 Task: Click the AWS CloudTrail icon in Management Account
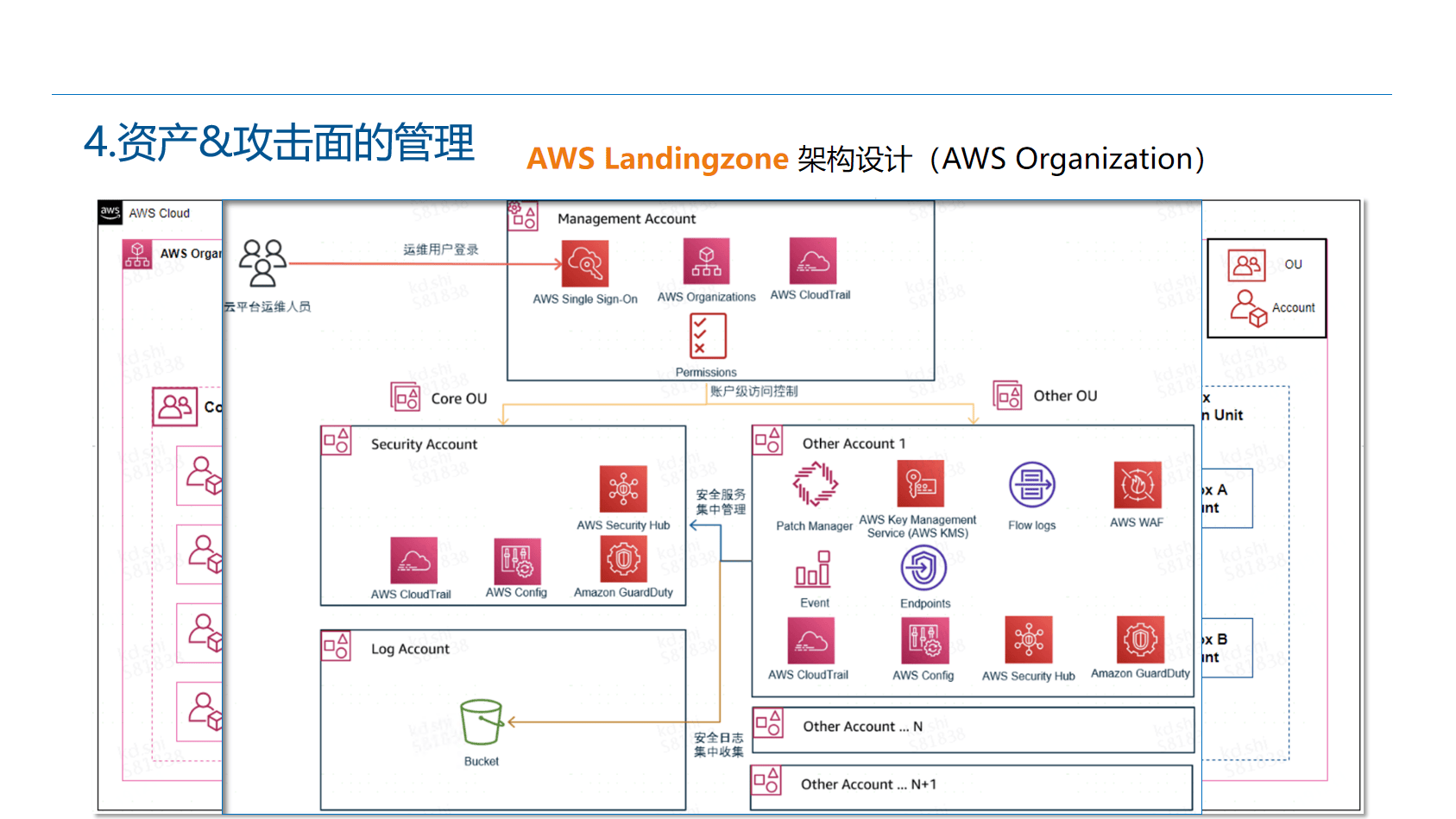click(x=813, y=261)
